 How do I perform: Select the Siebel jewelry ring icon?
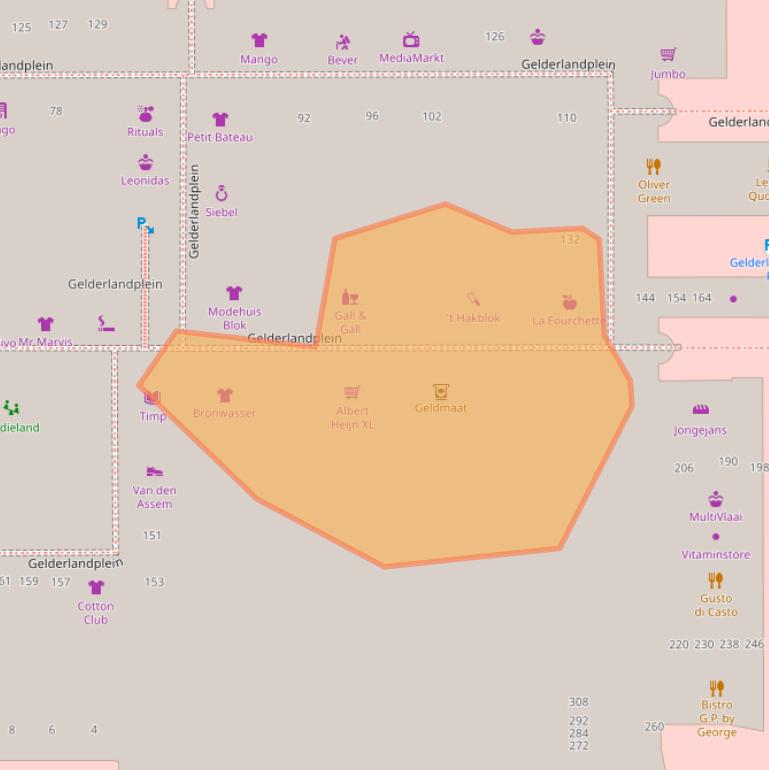(221, 194)
